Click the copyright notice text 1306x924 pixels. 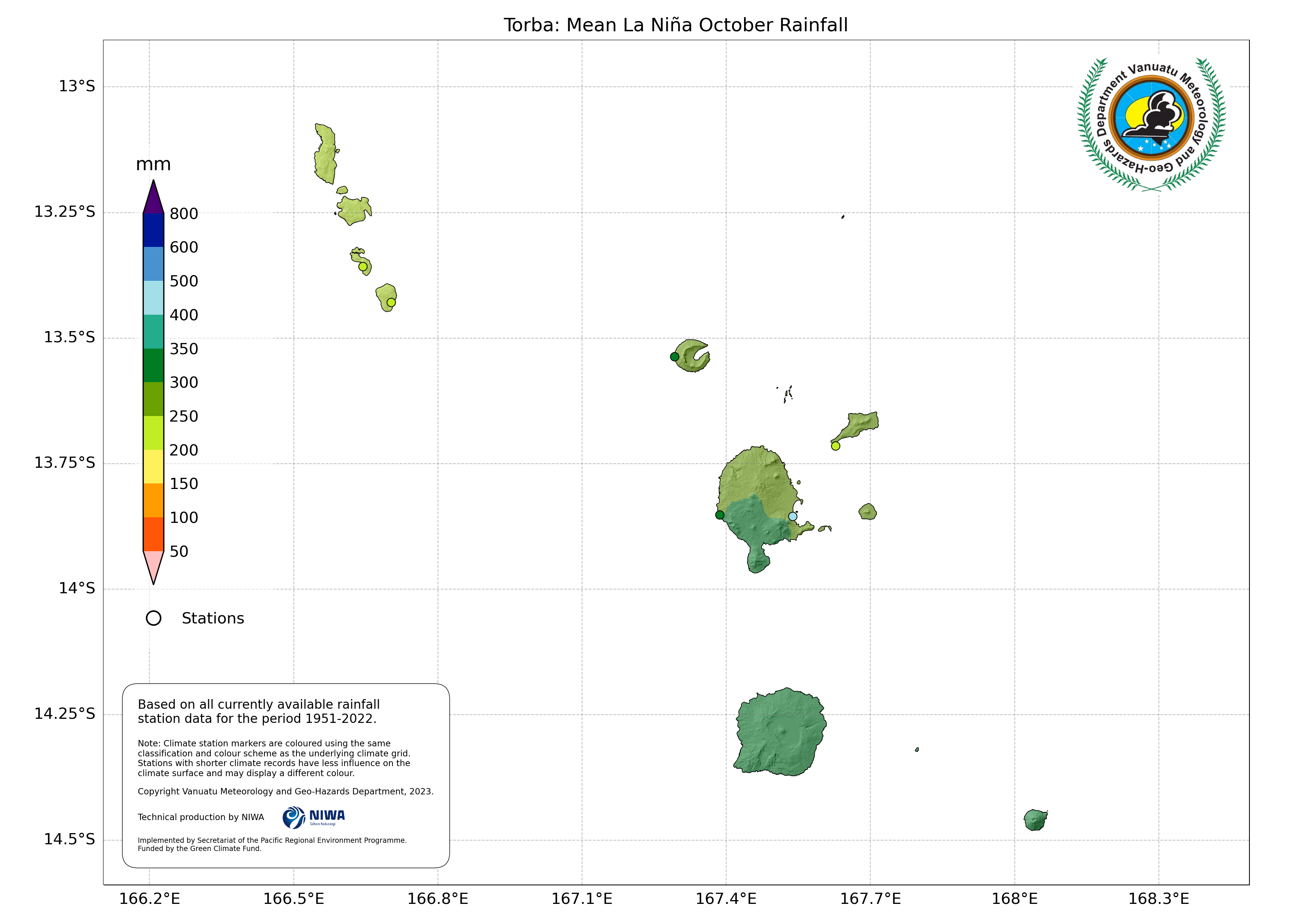coord(286,791)
